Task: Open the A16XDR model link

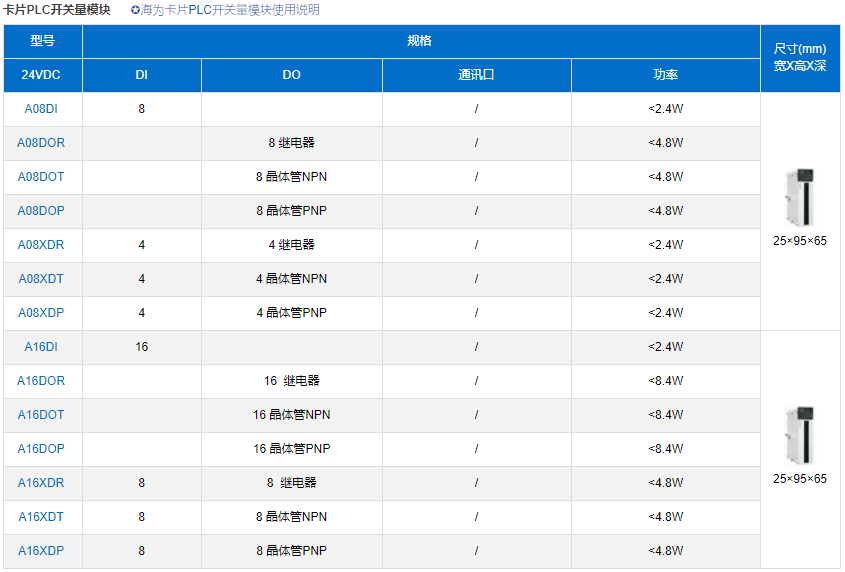Action: click(x=41, y=483)
